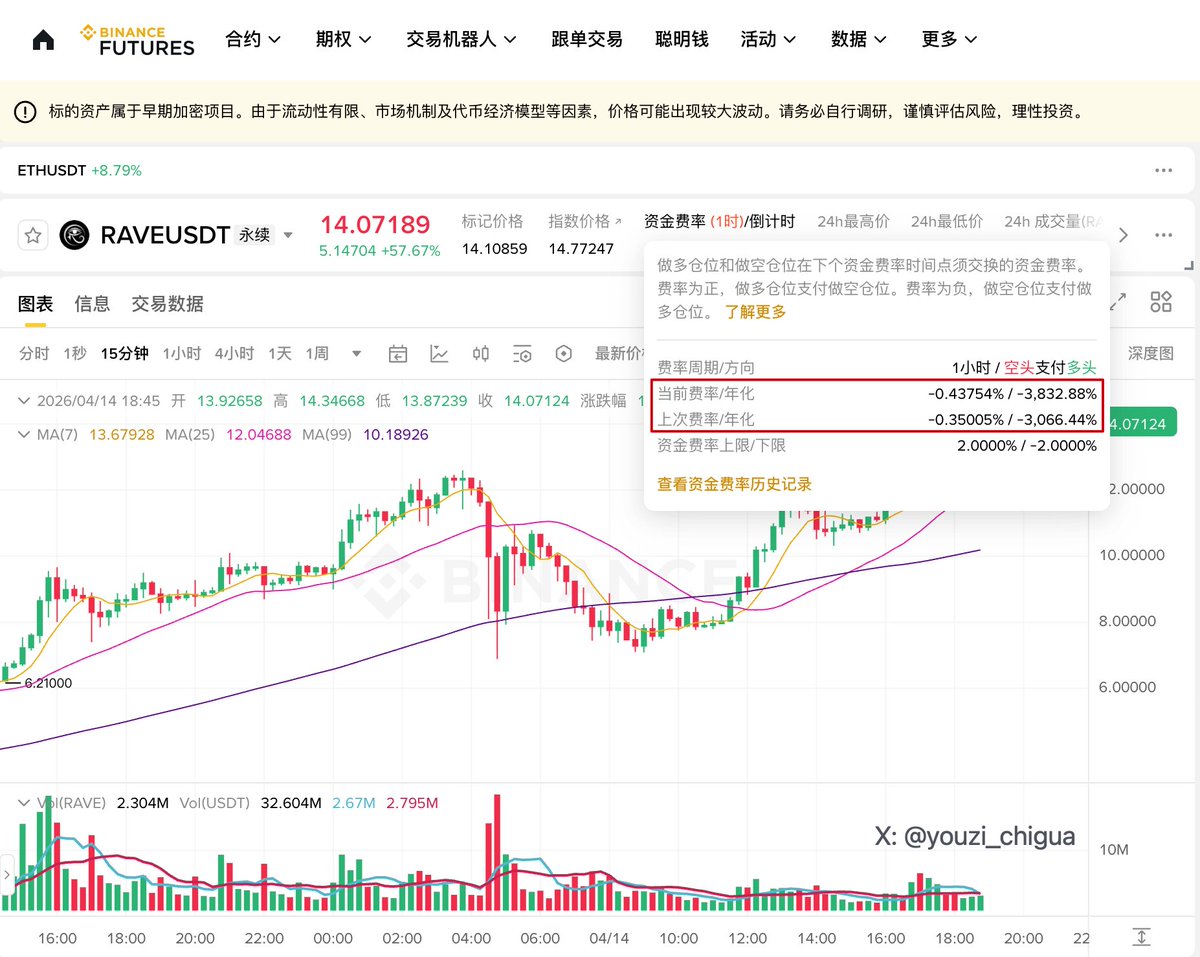Click the MA(99) value 10.18926
The image size is (1200, 957).
pos(396,435)
